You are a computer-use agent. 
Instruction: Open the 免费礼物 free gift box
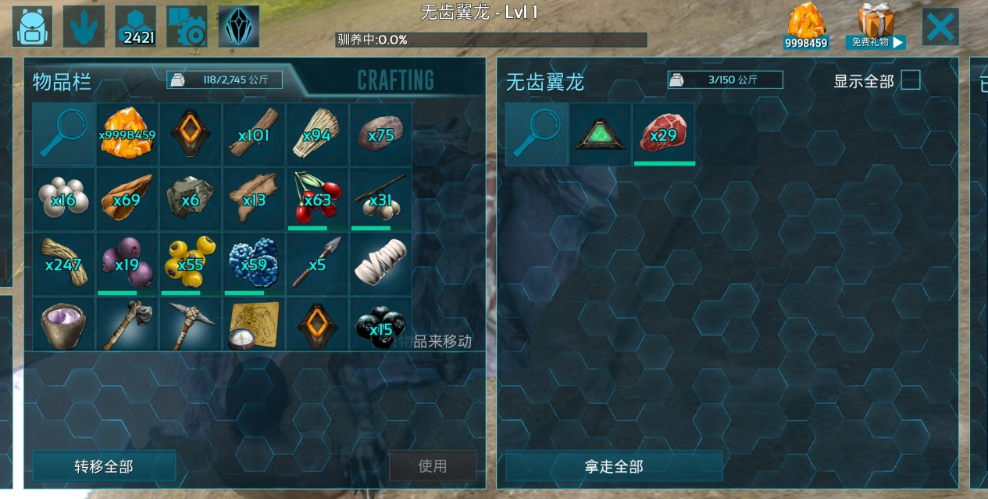[876, 26]
